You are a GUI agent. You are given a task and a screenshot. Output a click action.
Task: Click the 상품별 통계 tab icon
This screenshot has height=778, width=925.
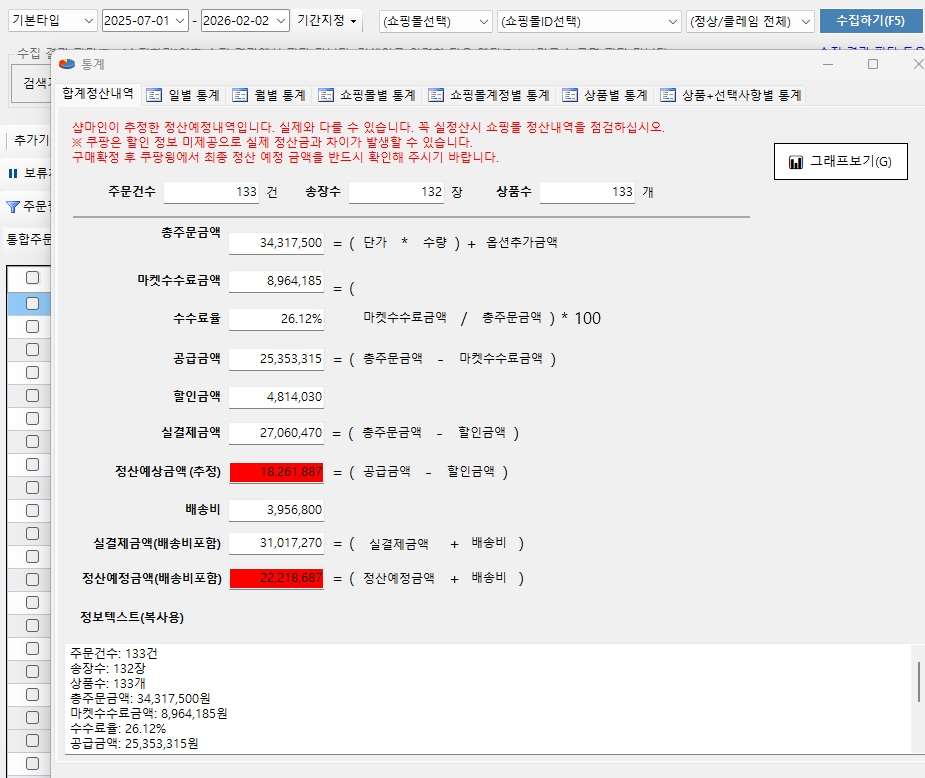pos(570,95)
